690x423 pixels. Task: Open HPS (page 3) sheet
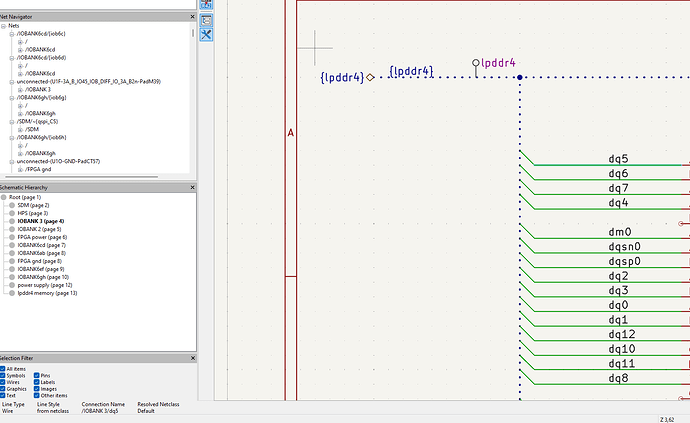pyautogui.click(x=33, y=213)
